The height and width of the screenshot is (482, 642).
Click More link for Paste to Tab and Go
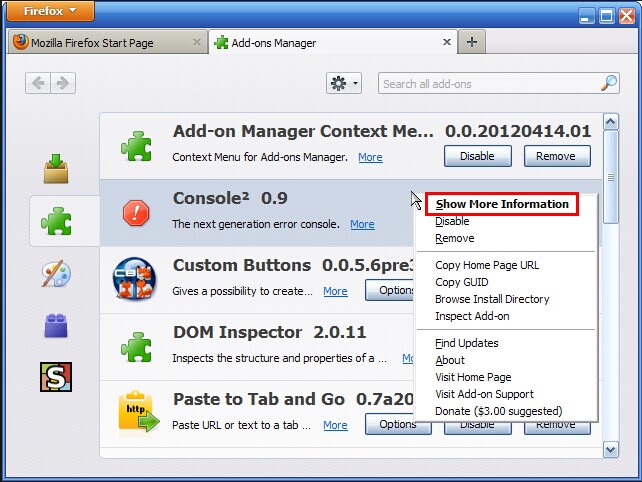click(335, 425)
